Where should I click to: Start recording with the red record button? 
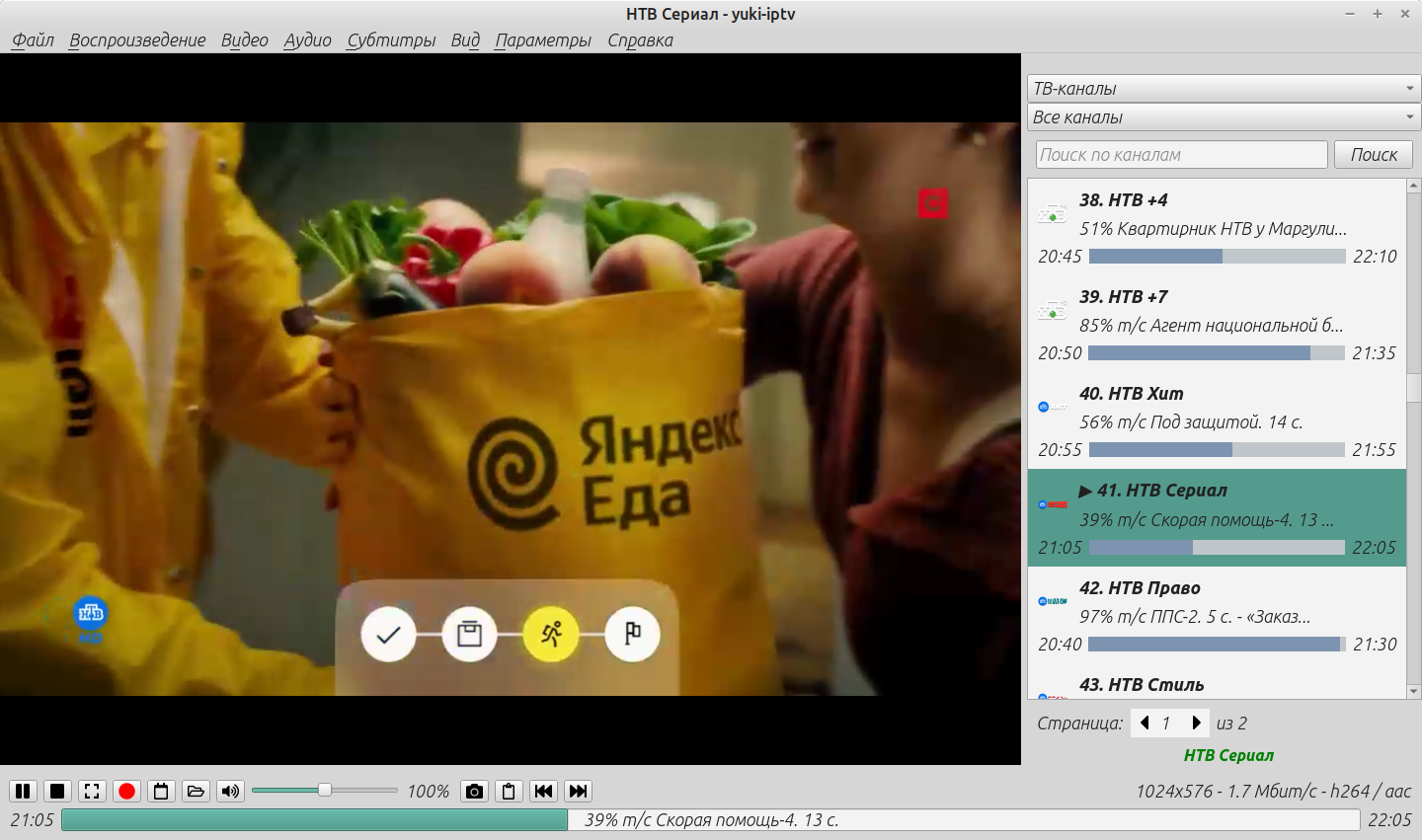(126, 791)
